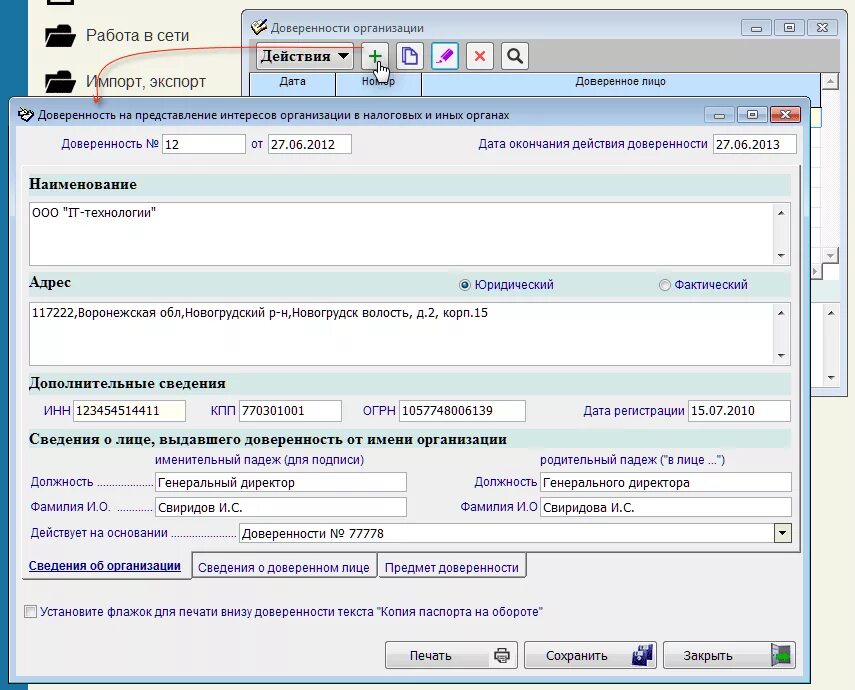Click Наименование scrollbar down arrow
855x690 pixels.
click(781, 255)
